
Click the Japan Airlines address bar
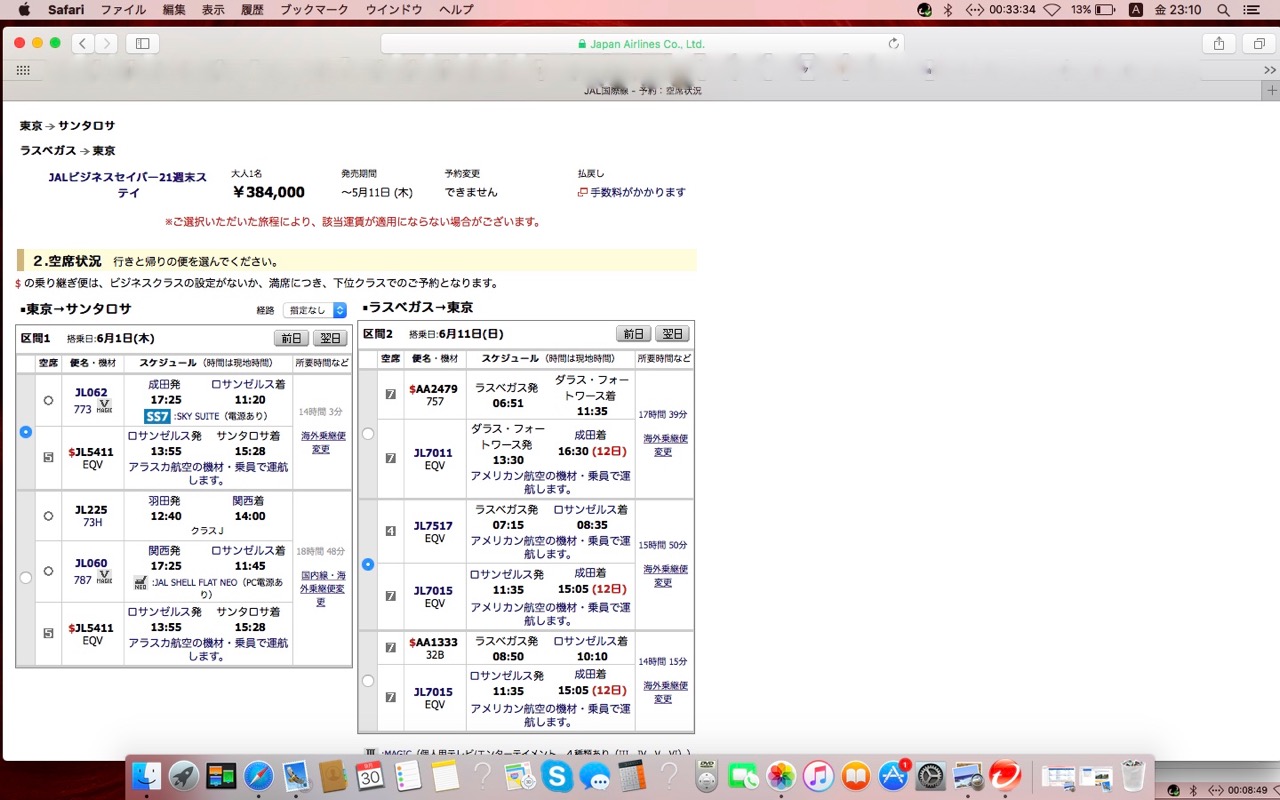coord(642,44)
